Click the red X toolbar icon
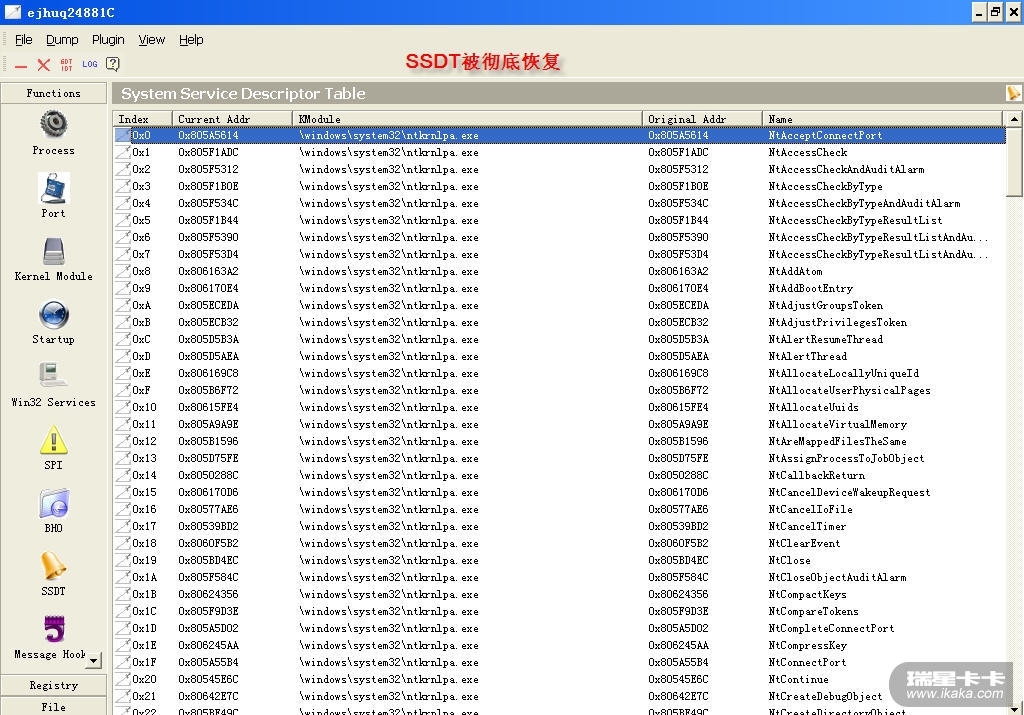The height and width of the screenshot is (715, 1024). pyautogui.click(x=43, y=65)
